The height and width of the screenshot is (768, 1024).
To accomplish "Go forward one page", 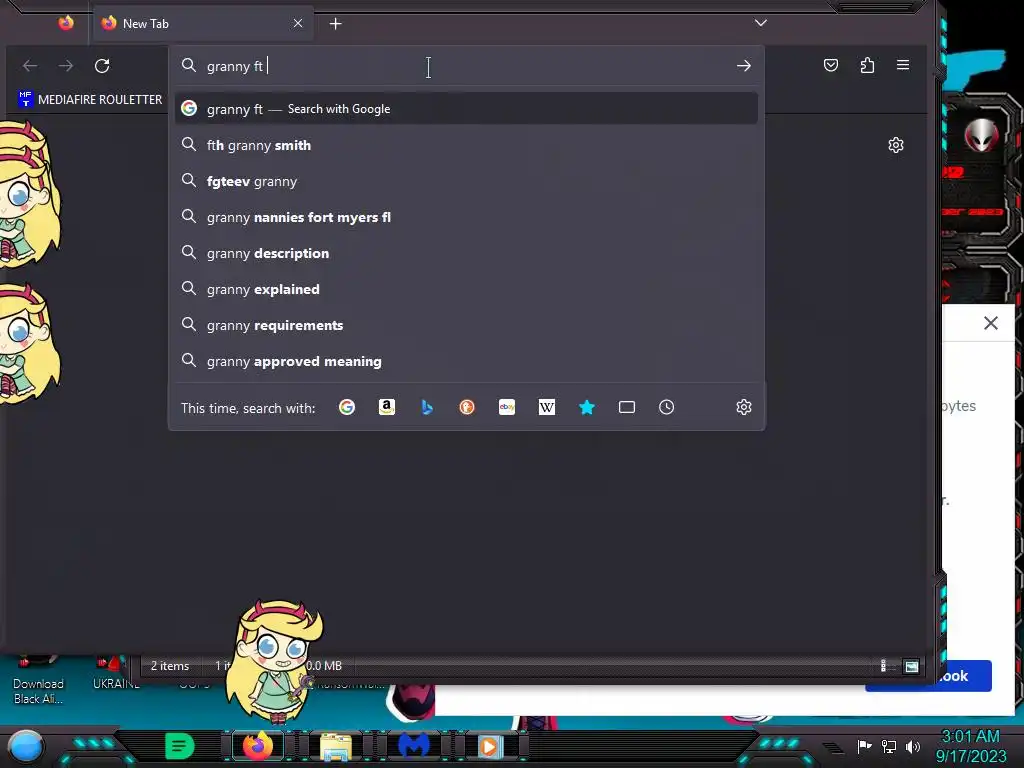I will point(66,66).
